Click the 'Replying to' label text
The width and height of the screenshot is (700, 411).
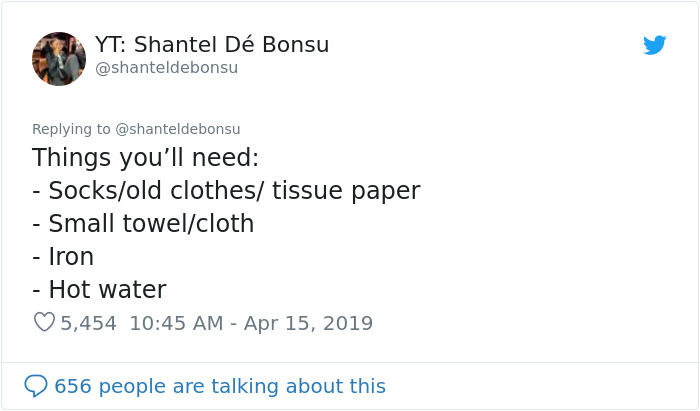tap(72, 129)
